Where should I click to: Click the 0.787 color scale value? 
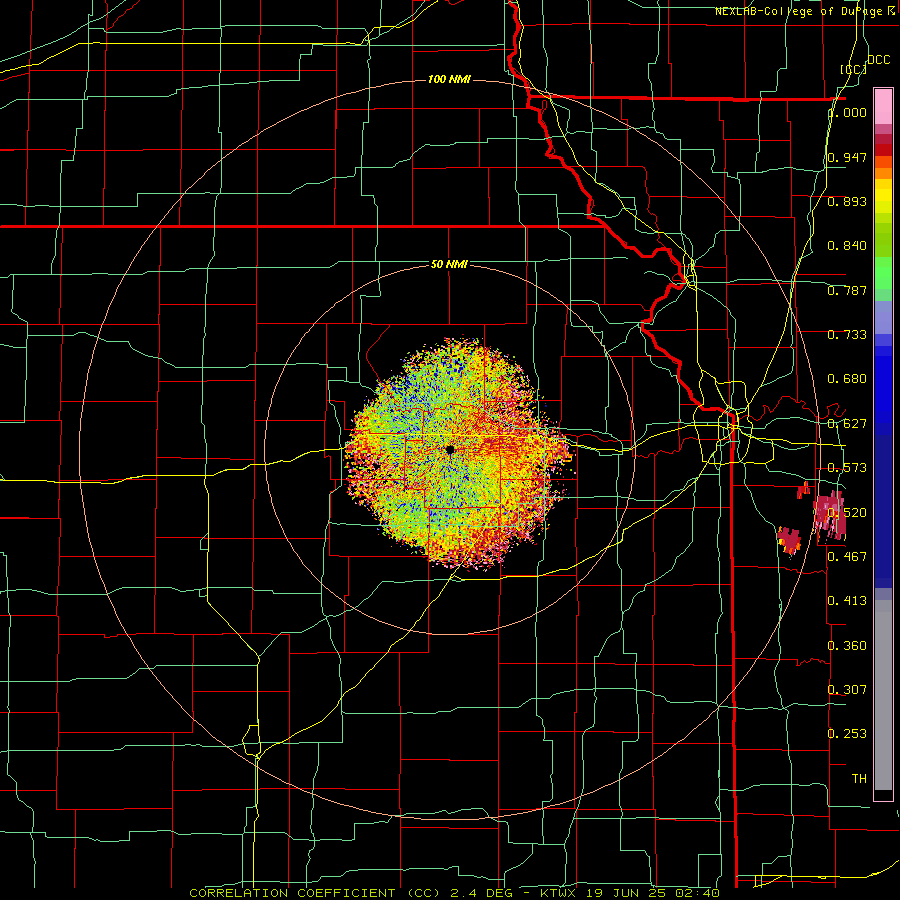[x=847, y=290]
